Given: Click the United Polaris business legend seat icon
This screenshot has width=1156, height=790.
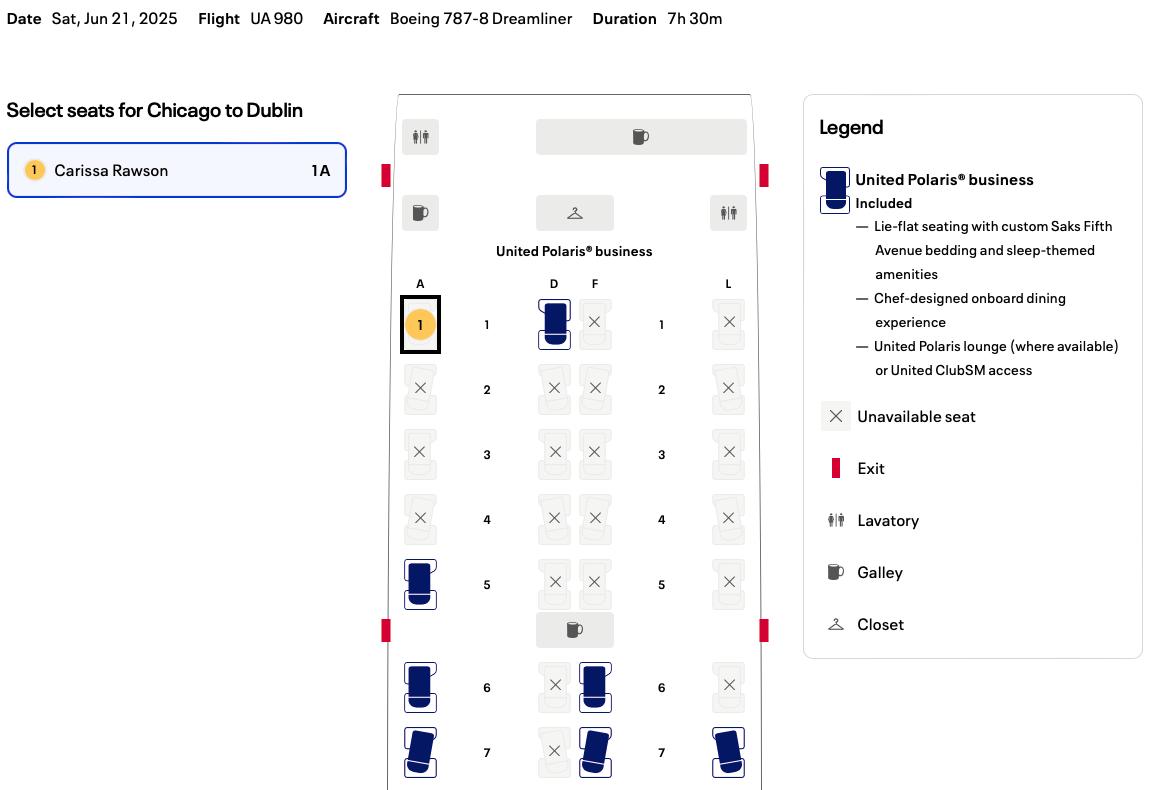Looking at the screenshot, I should [x=834, y=190].
